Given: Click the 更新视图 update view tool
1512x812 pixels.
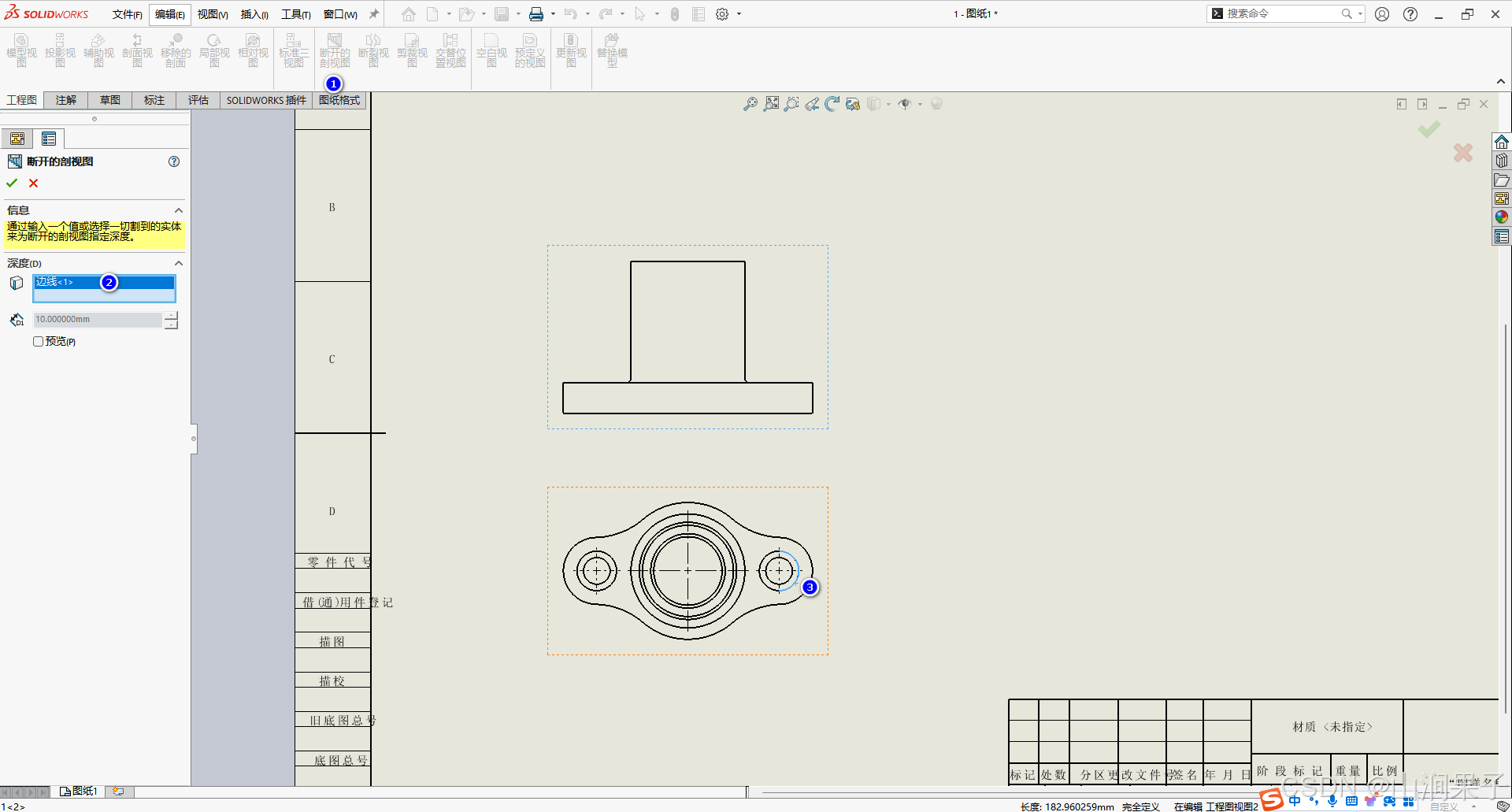Looking at the screenshot, I should 571,50.
